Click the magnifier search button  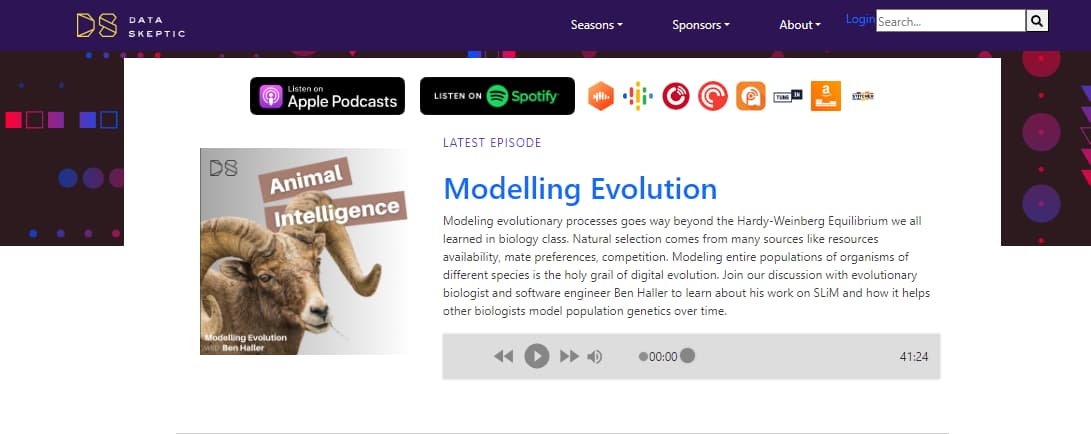pyautogui.click(x=1037, y=21)
